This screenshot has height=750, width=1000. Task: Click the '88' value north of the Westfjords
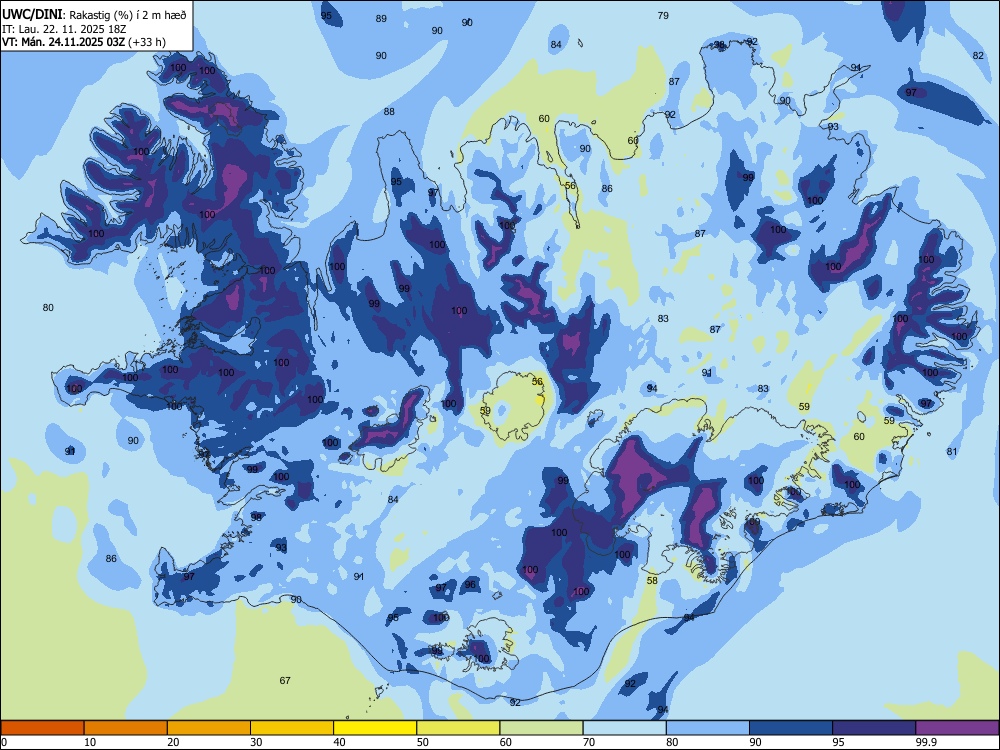(x=389, y=112)
